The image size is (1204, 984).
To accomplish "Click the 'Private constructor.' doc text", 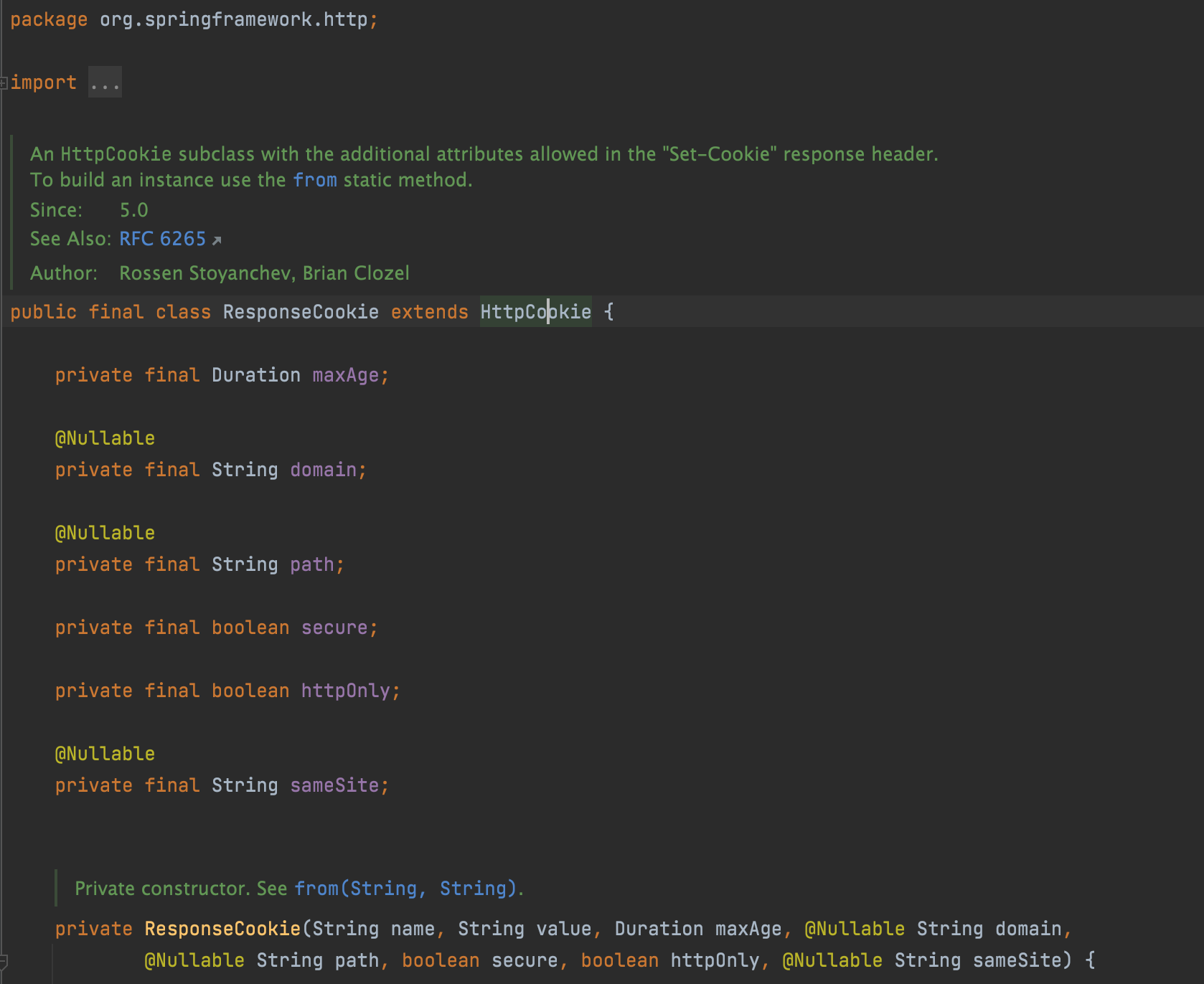I will (163, 889).
